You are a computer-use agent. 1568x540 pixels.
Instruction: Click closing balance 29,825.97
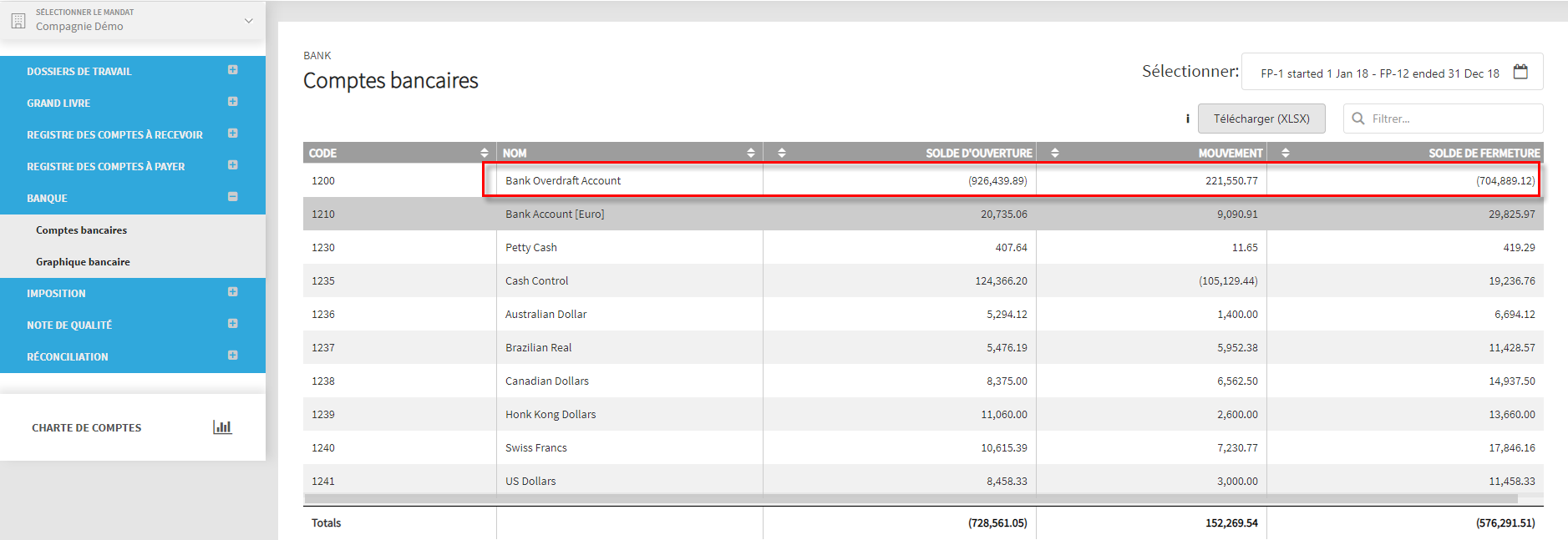pyautogui.click(x=1511, y=214)
